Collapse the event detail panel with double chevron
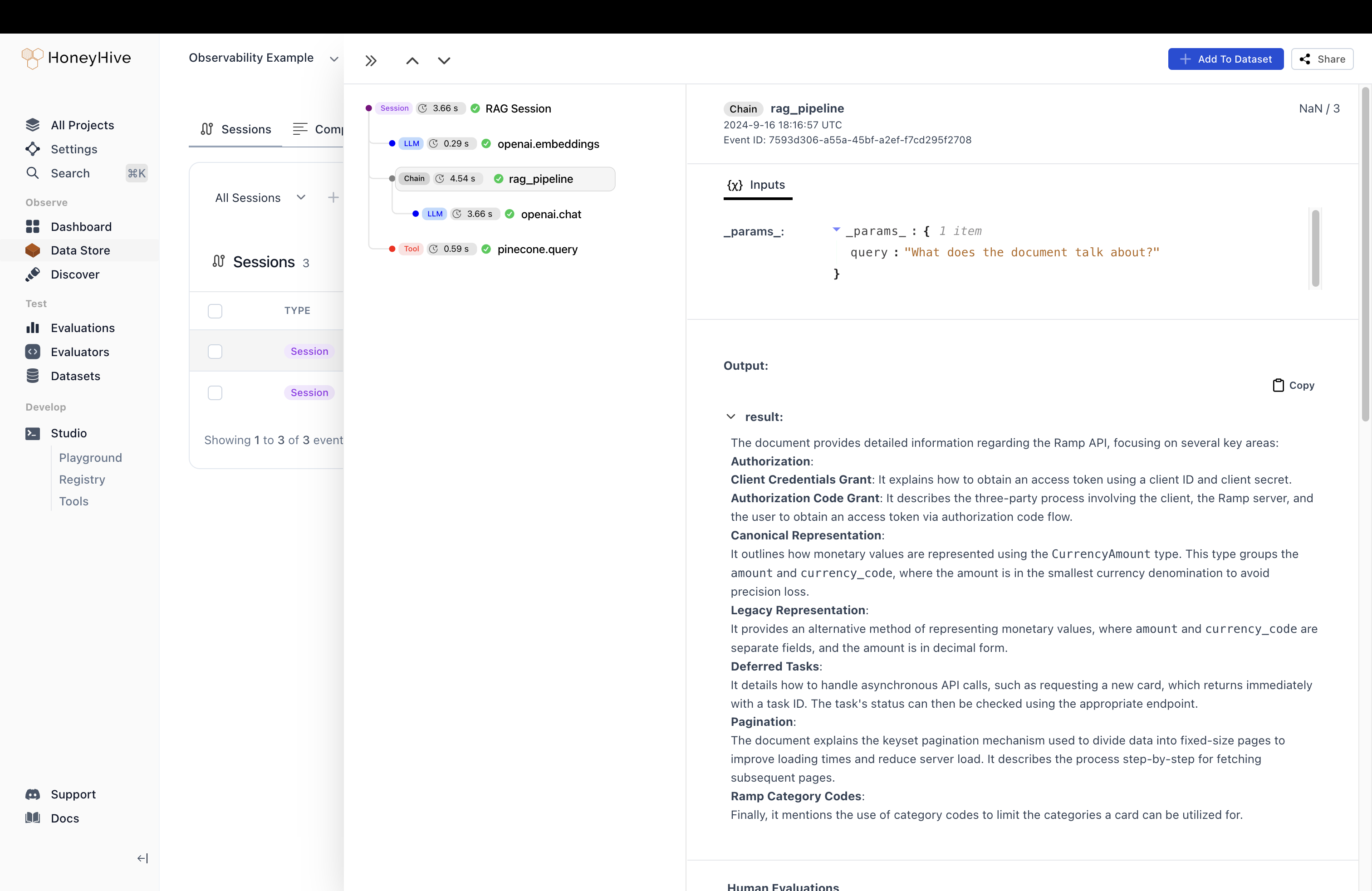The height and width of the screenshot is (891, 1372). pos(371,60)
